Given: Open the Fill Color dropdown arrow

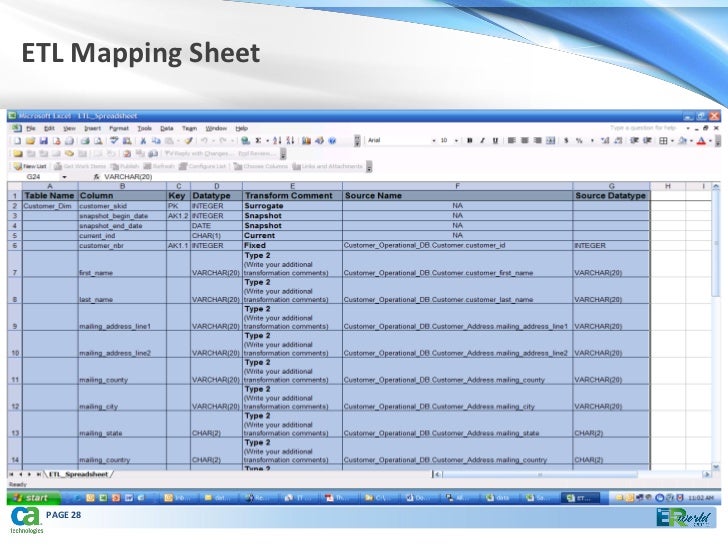Looking at the screenshot, I should click(x=691, y=141).
